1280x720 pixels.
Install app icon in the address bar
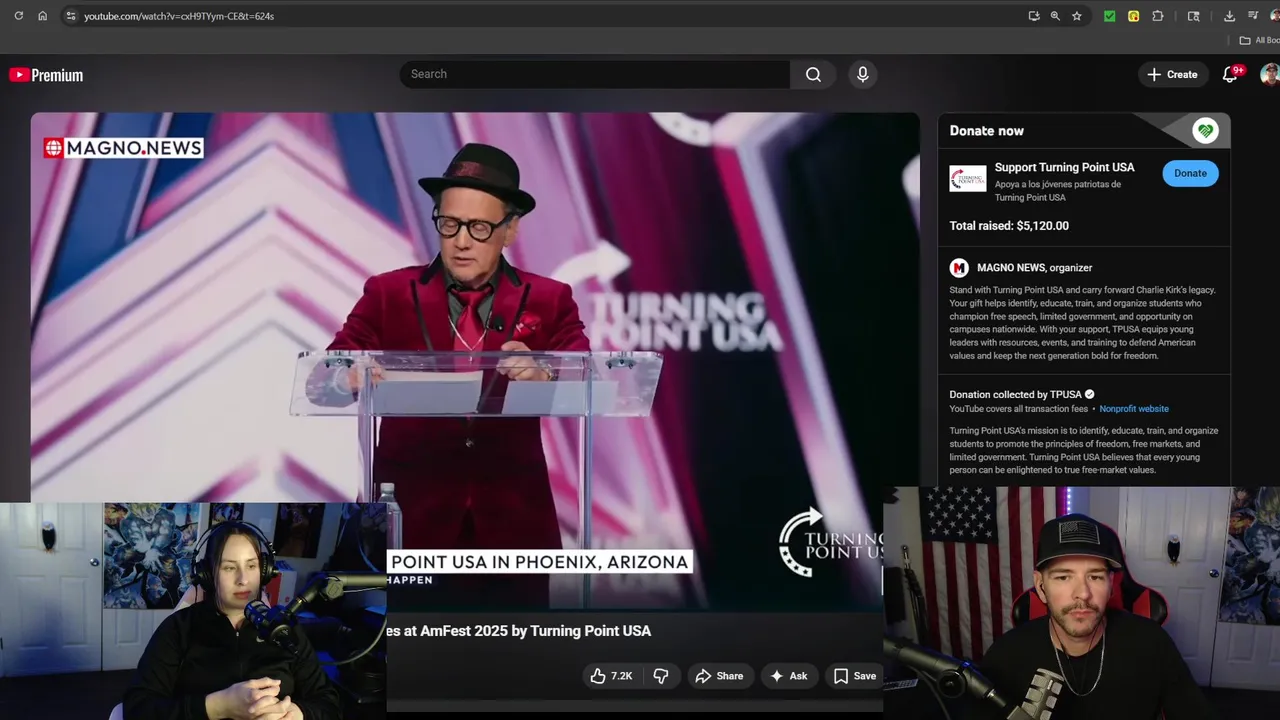[1034, 16]
